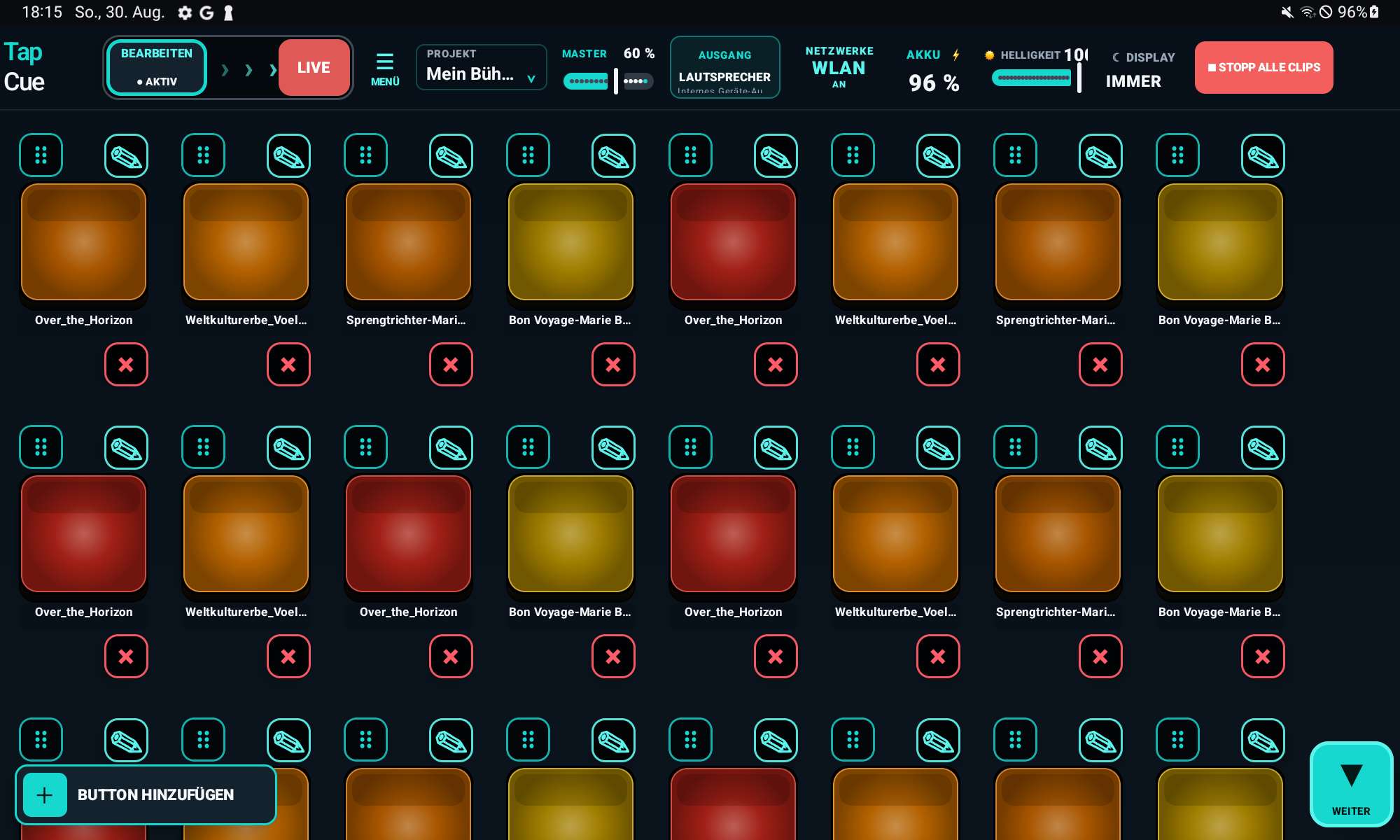Delete first Over_the_Horizon pad in second row
This screenshot has width=1400, height=840.
(126, 656)
